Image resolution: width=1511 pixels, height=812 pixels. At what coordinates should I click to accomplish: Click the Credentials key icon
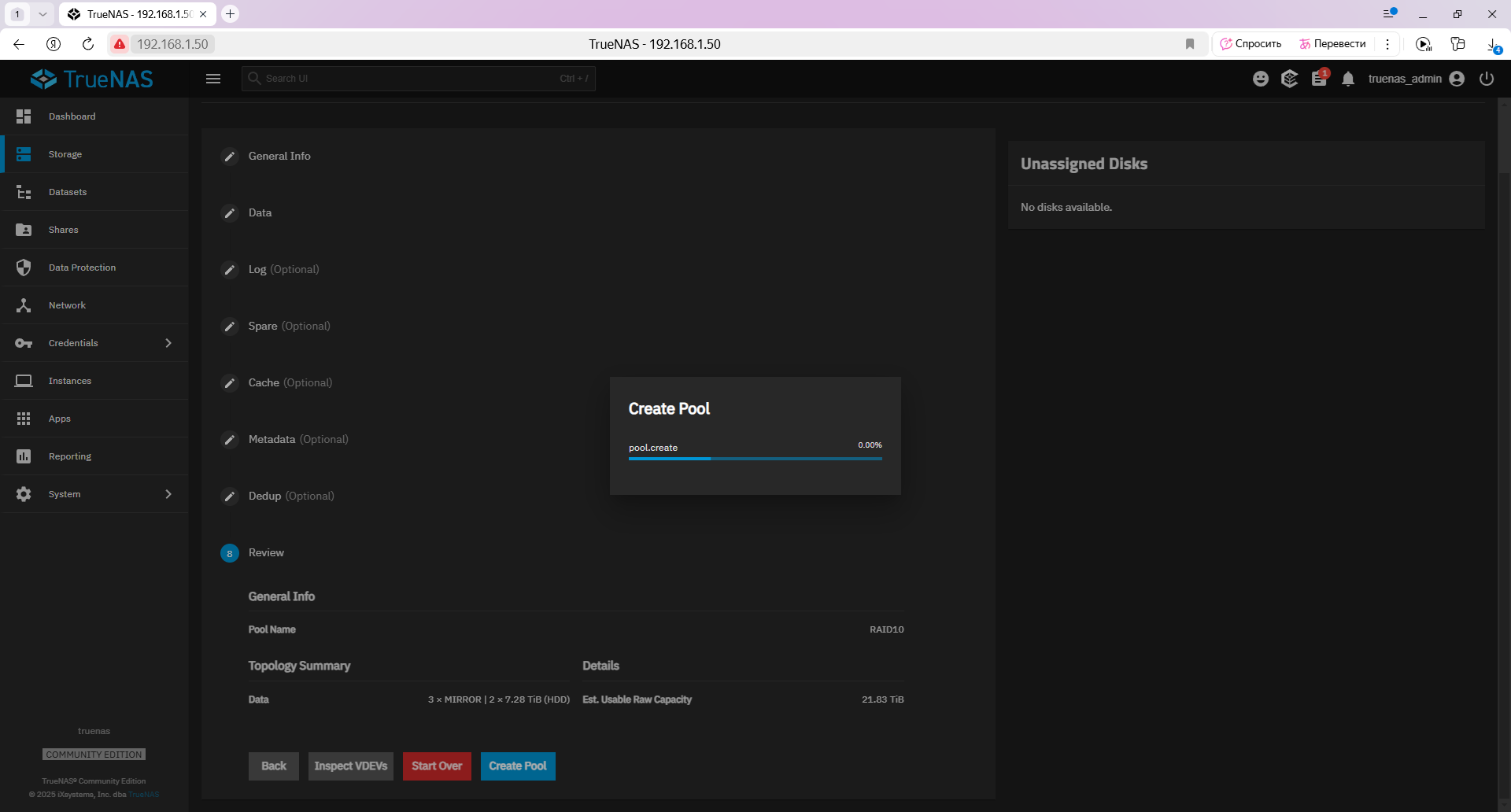(x=24, y=343)
